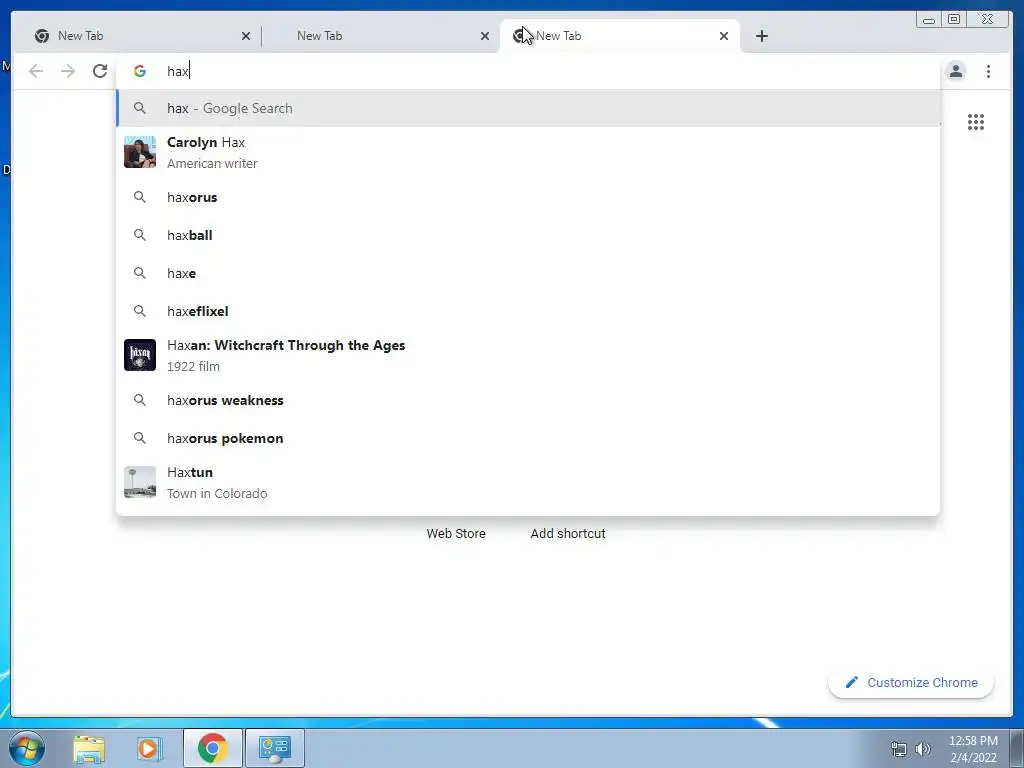Click the Customize Chrome button
Screen dimensions: 1024x768
[x=911, y=682]
